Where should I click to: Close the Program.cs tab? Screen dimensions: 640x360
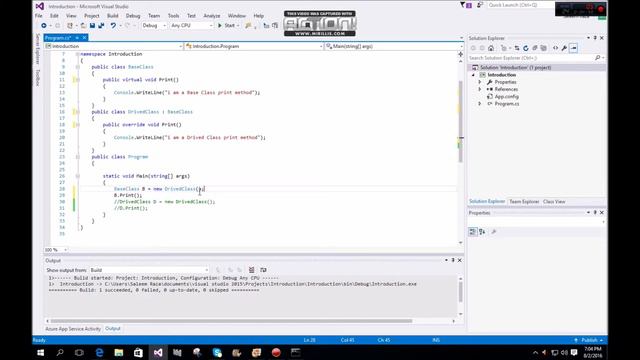84,38
